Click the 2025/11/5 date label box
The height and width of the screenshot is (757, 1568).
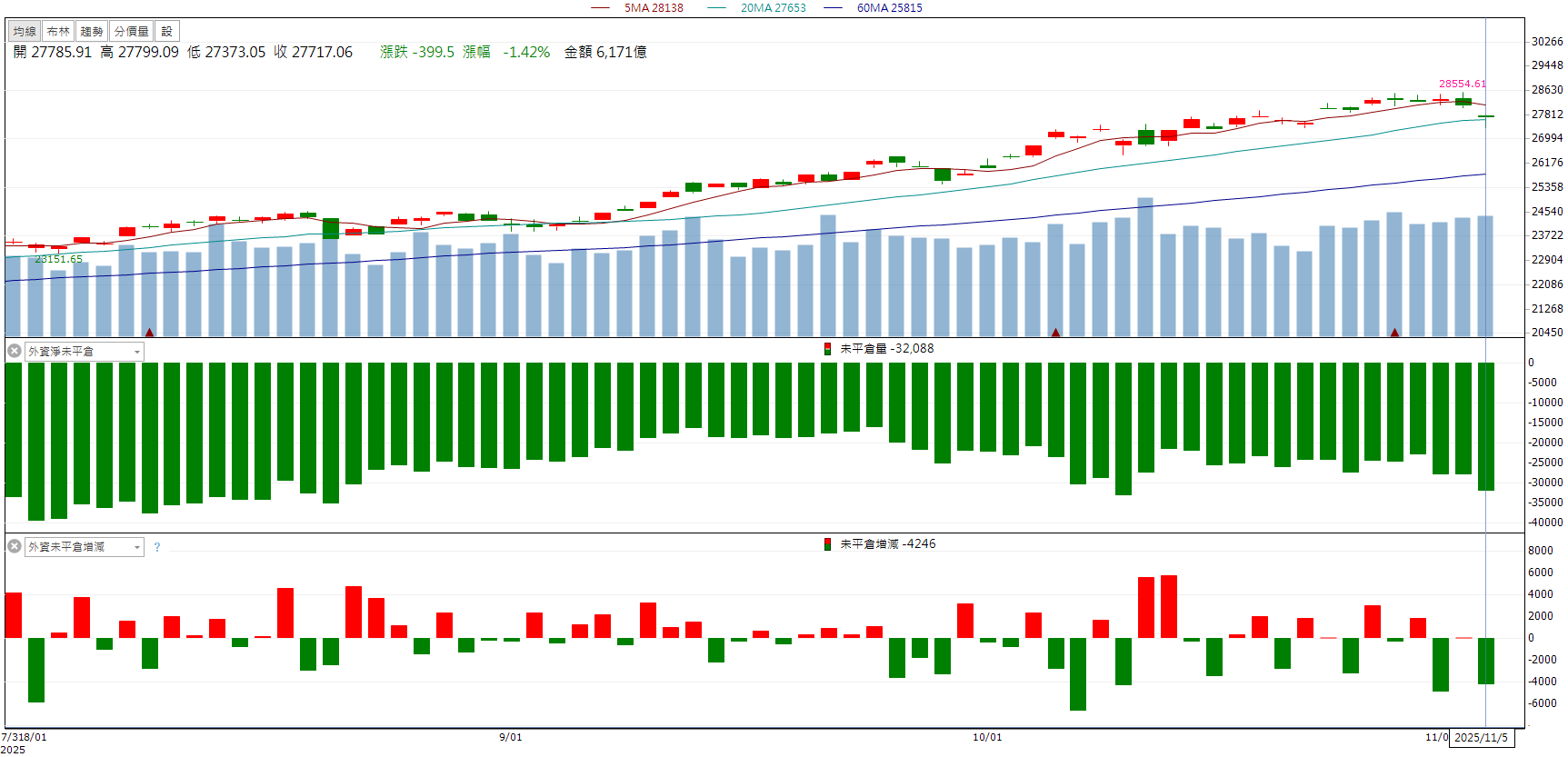click(1482, 738)
